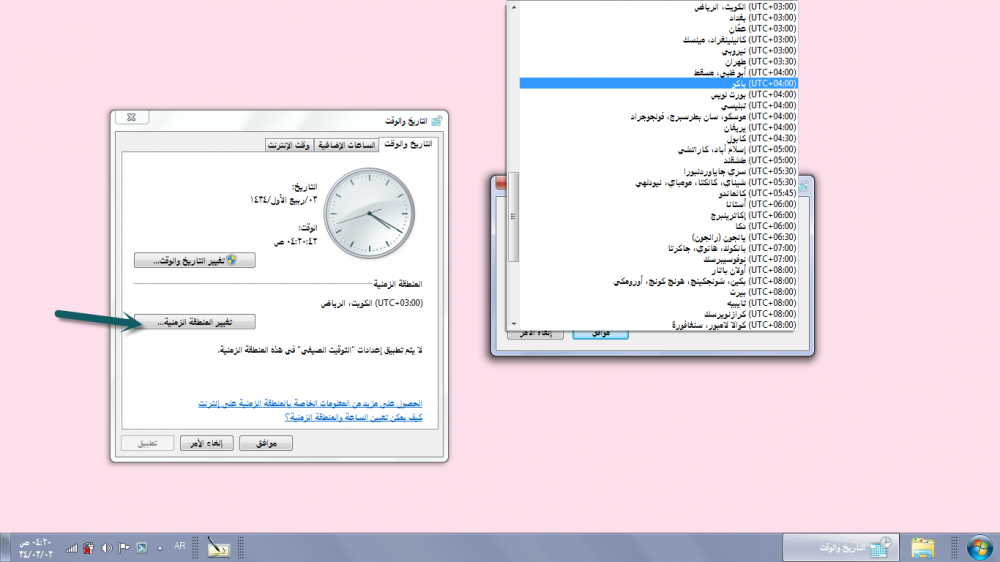Pick (UTC+04:30) كابول time zone entry
This screenshot has height=562, width=1000.
tap(657, 138)
